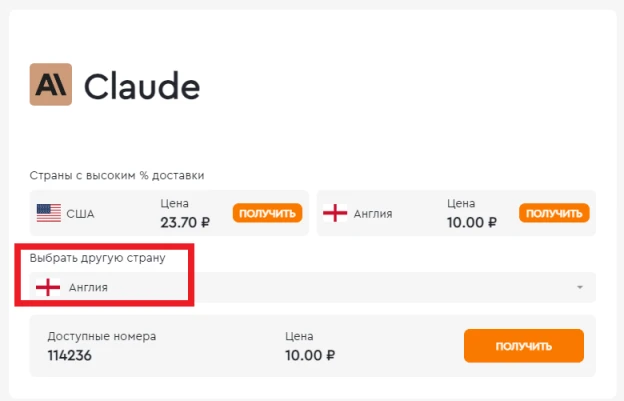The image size is (624, 401).
Task: Click the Claude AI logo icon
Action: point(51,84)
